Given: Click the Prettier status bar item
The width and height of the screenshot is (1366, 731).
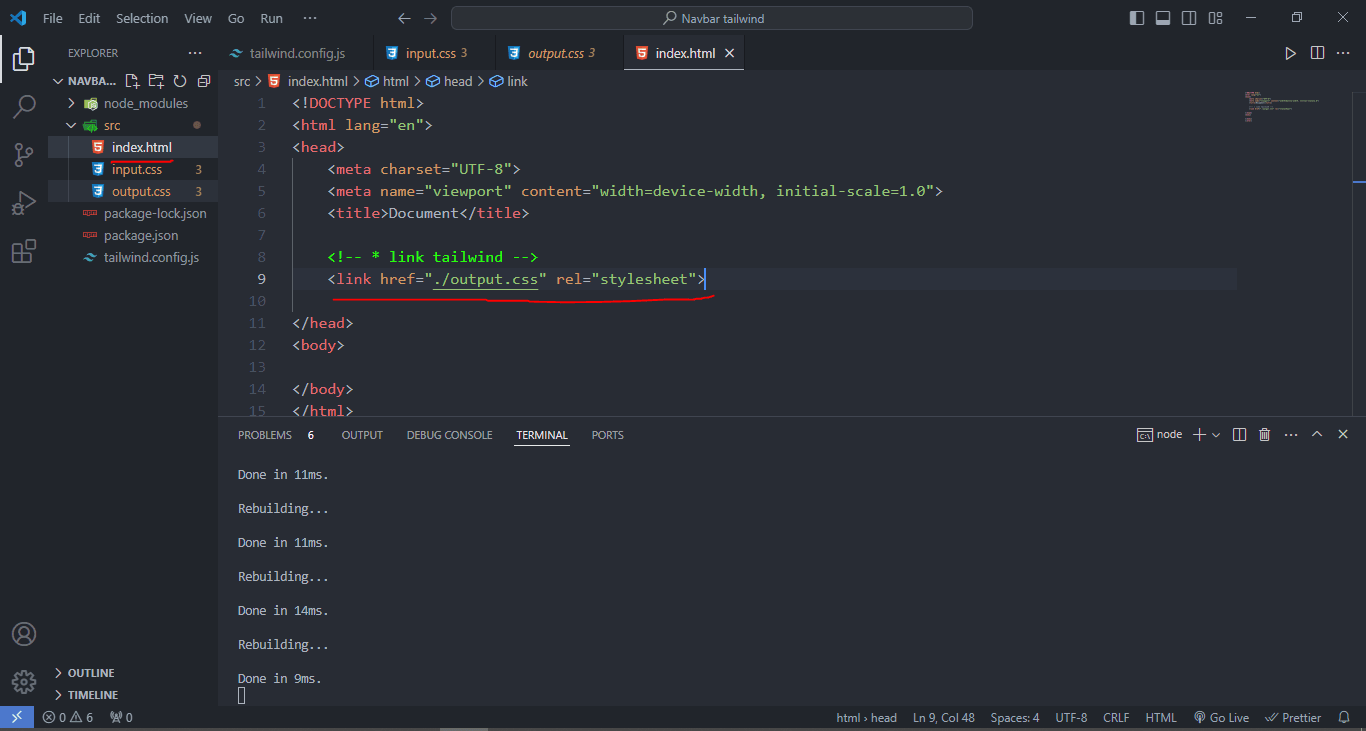Looking at the screenshot, I should [x=1293, y=717].
